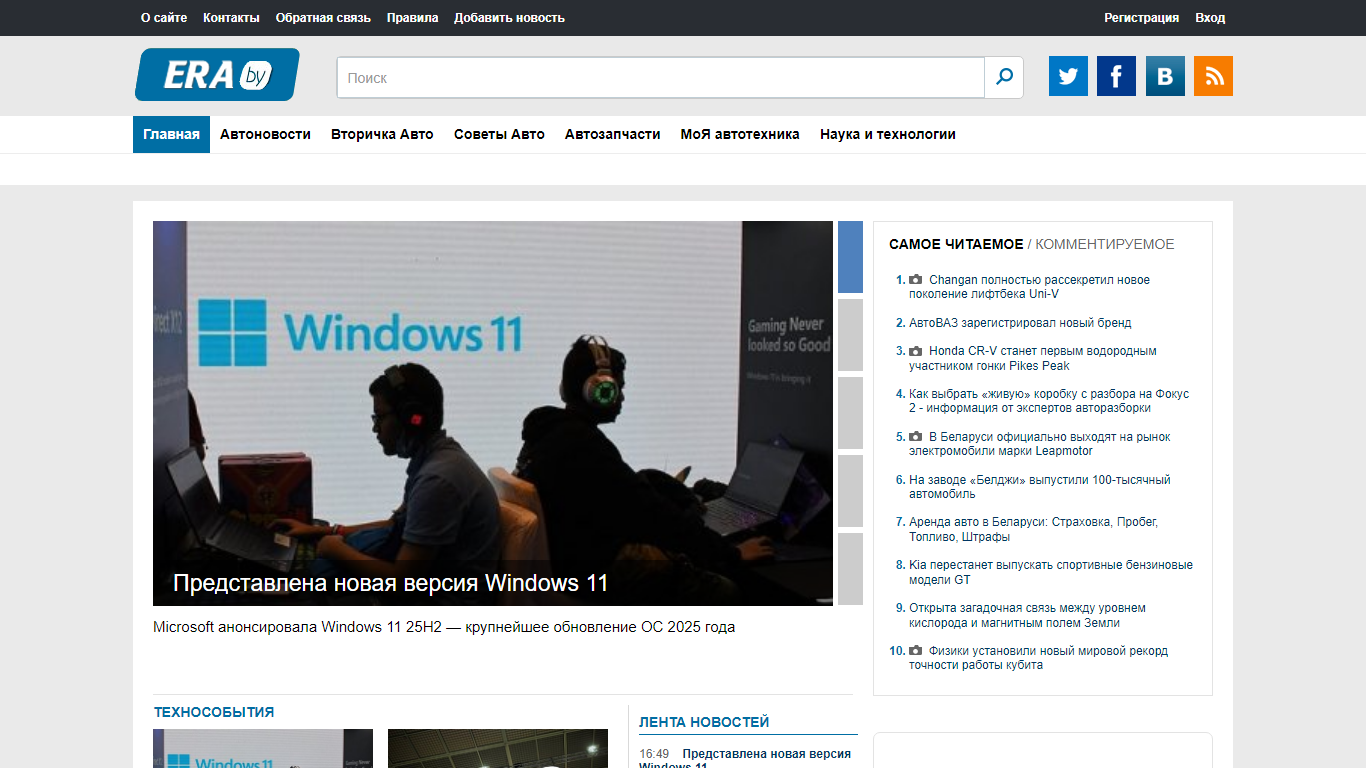
Task: Open Обратная связь link
Action: [323, 17]
